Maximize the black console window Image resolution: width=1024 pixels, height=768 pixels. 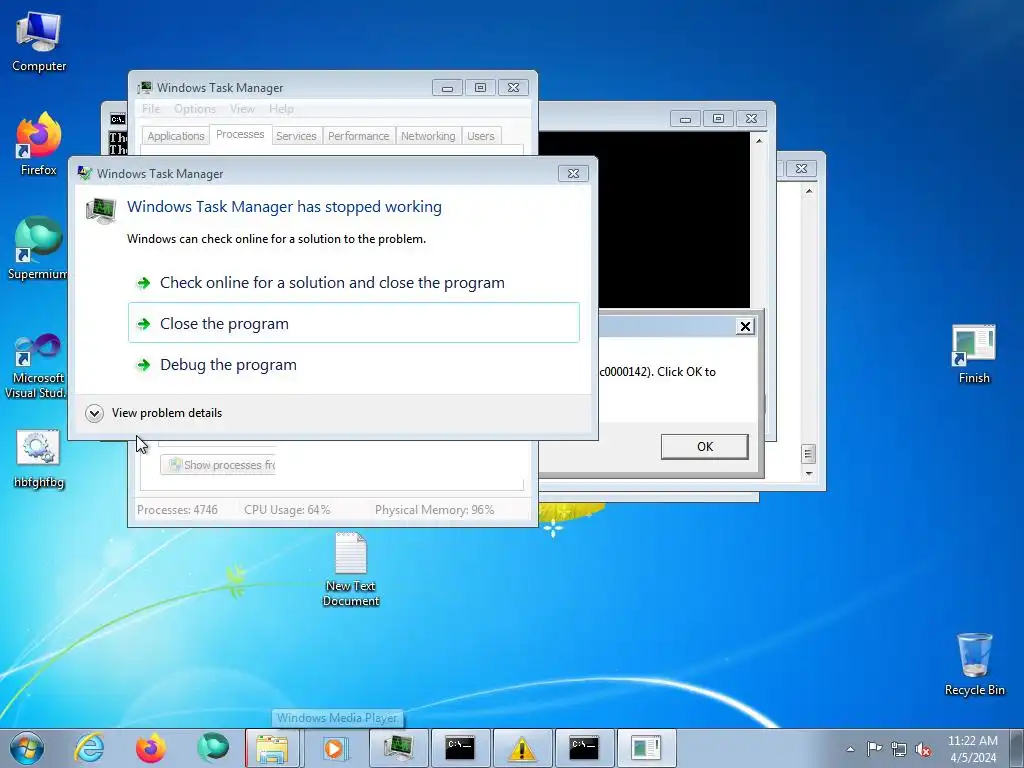coord(718,118)
